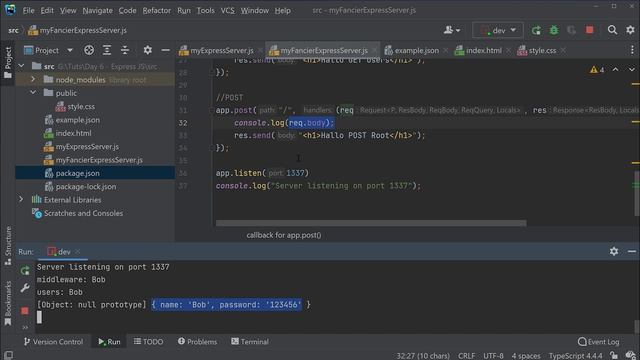This screenshot has height=360, width=640.
Task: Toggle the Structure tool window button
Action: [8, 246]
